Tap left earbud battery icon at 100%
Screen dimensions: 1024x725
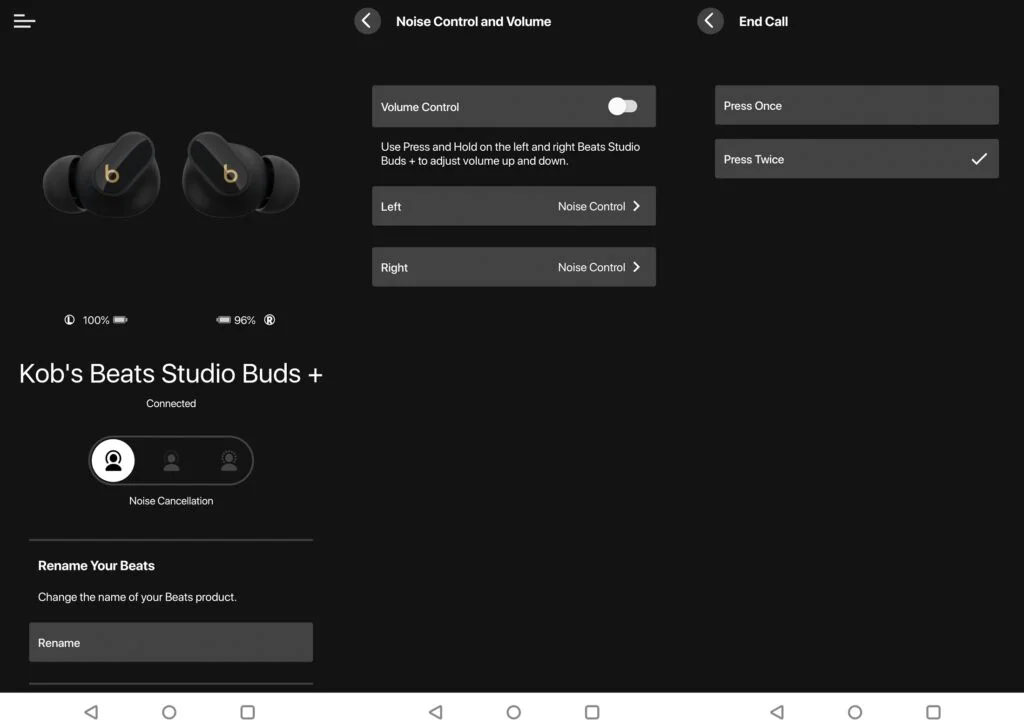click(x=120, y=320)
